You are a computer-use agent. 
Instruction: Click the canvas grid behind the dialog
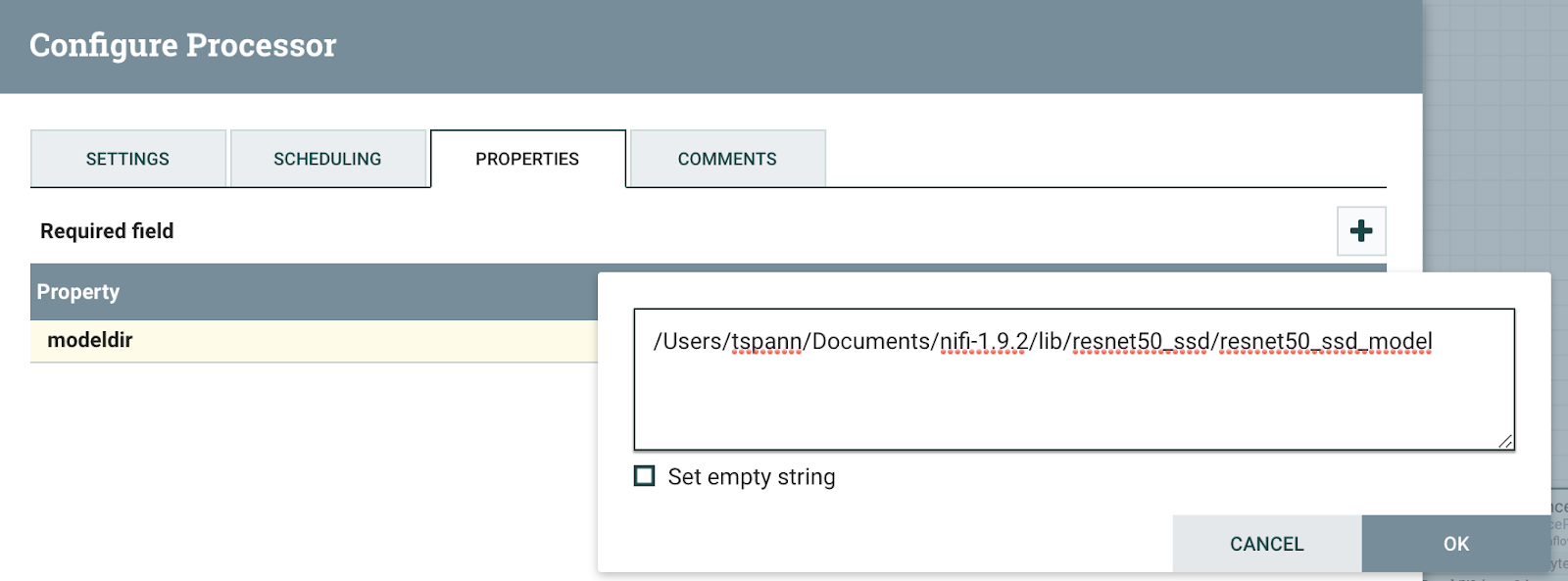pyautogui.click(x=1494, y=147)
